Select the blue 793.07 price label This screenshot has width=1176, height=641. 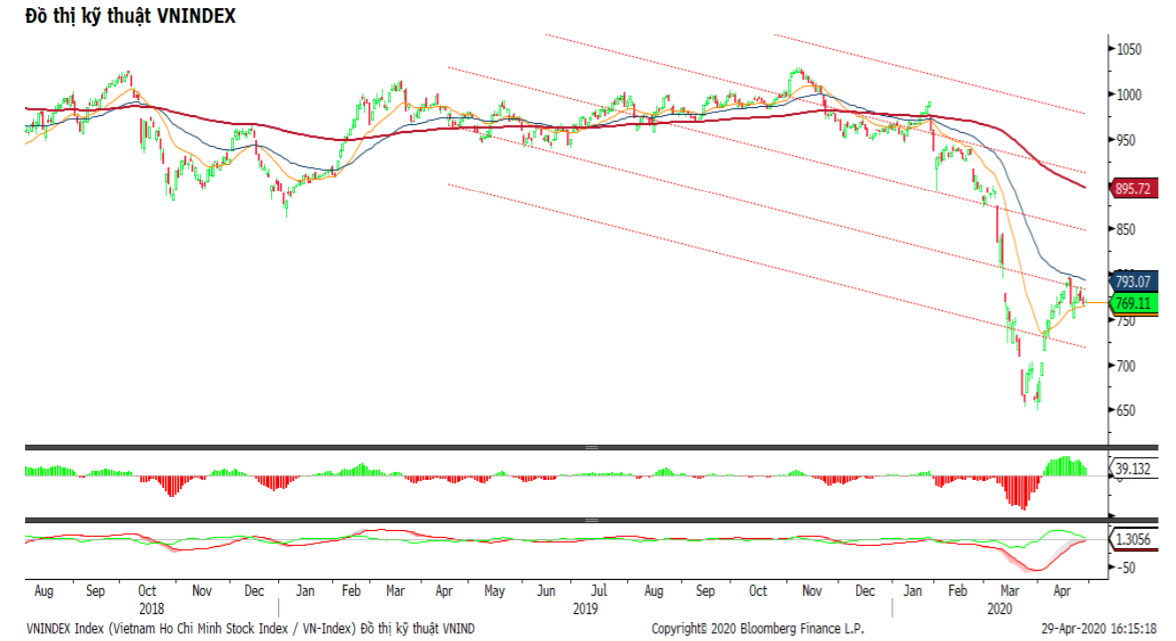(x=1132, y=282)
